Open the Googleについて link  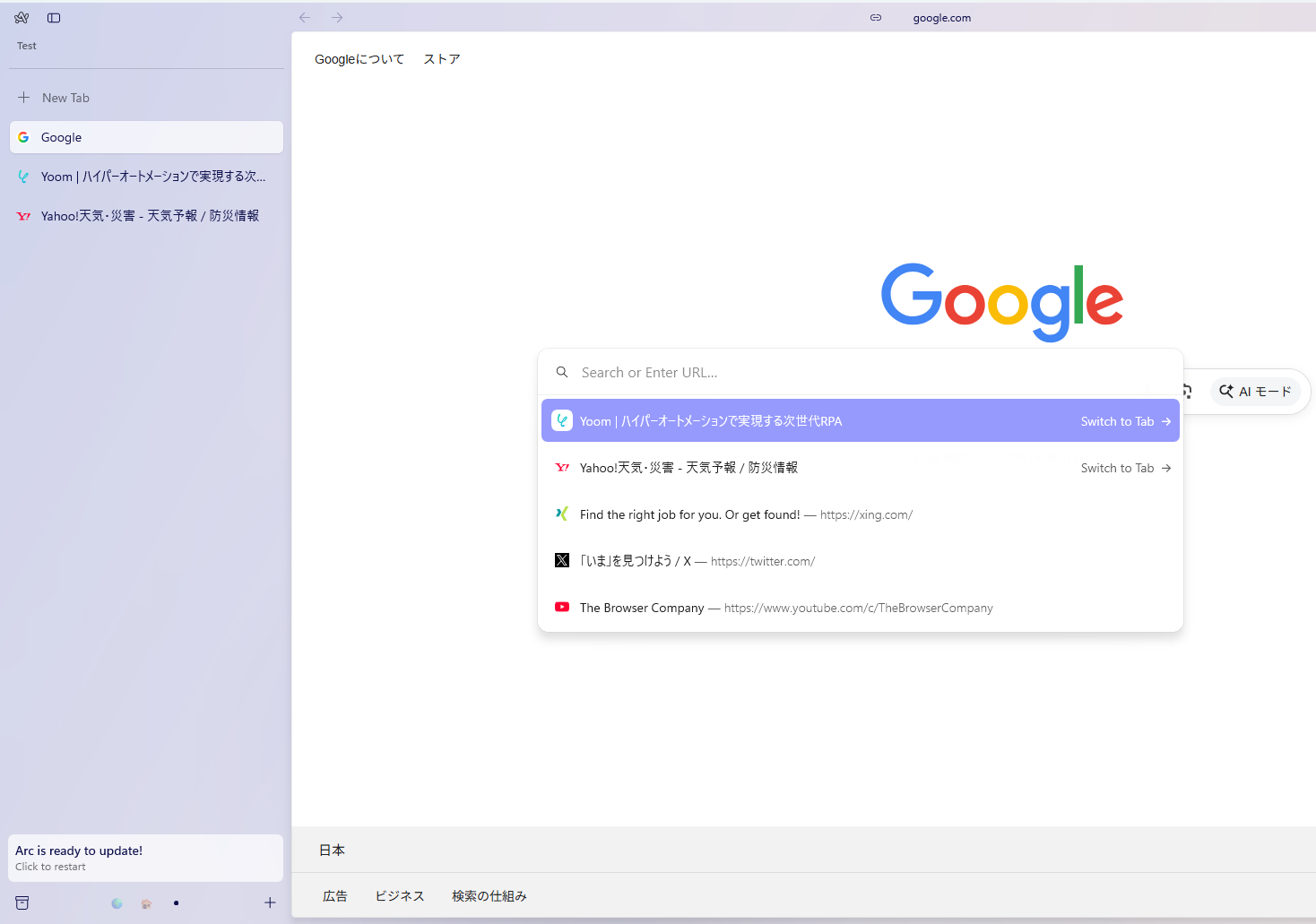359,59
